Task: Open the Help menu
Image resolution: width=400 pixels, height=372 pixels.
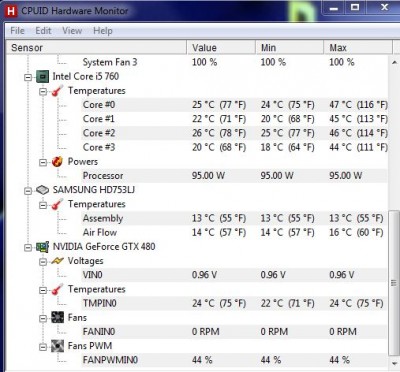Action: (x=103, y=31)
